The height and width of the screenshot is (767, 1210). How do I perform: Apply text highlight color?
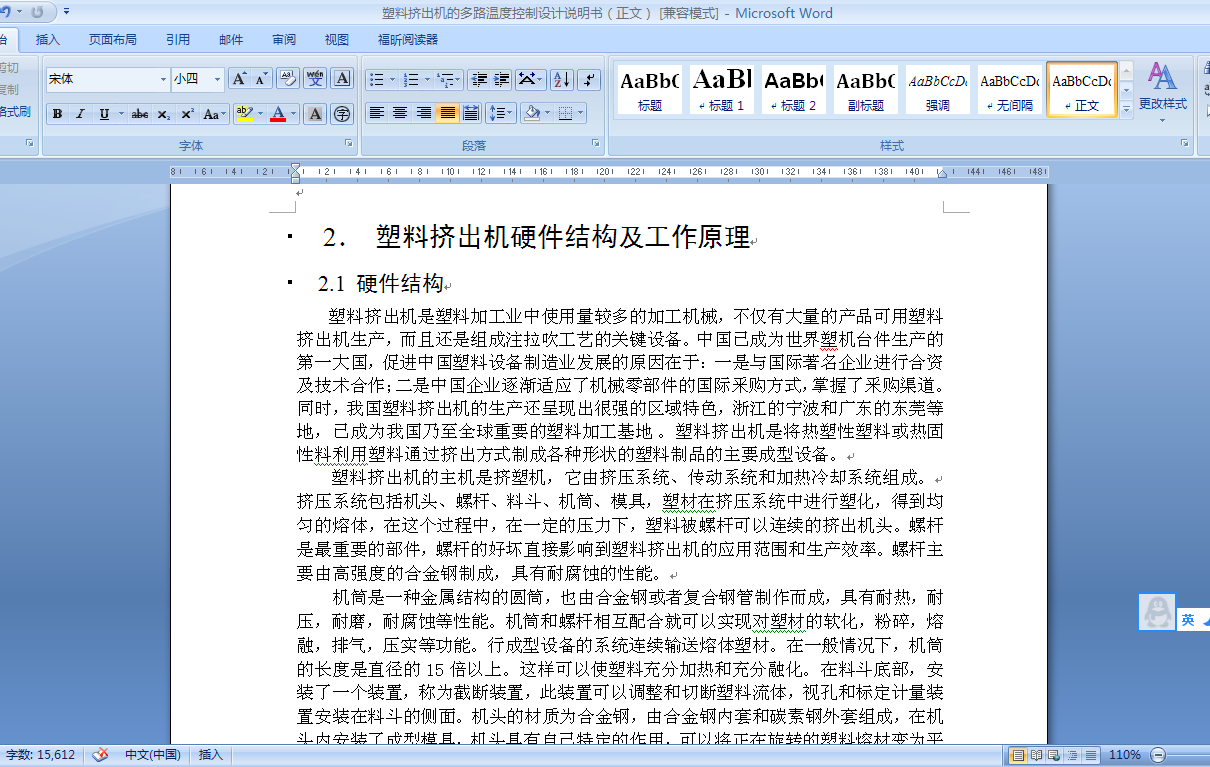tap(243, 114)
